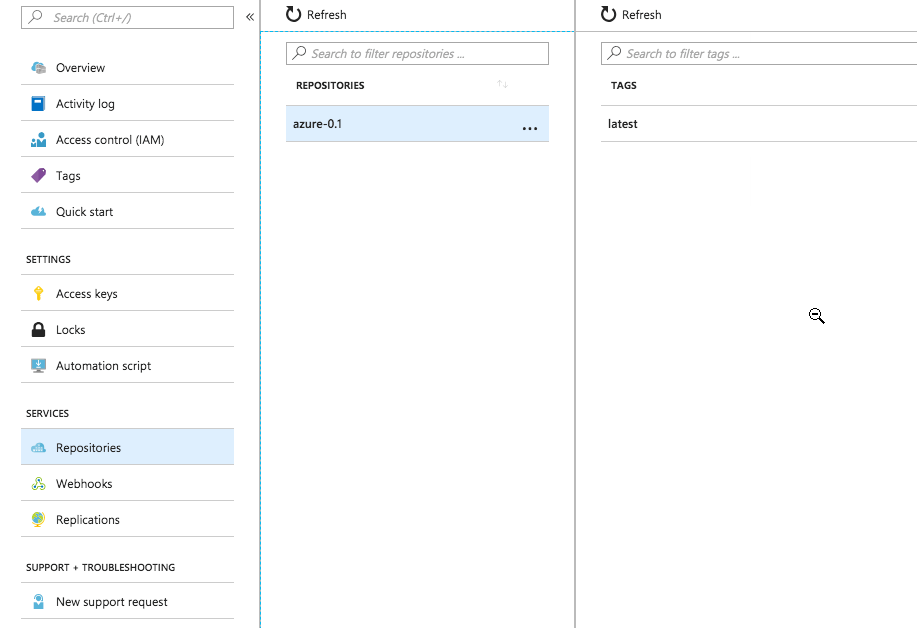Viewport: 917px width, 628px height.
Task: Click the Search to filter repositories field
Action: coord(417,54)
